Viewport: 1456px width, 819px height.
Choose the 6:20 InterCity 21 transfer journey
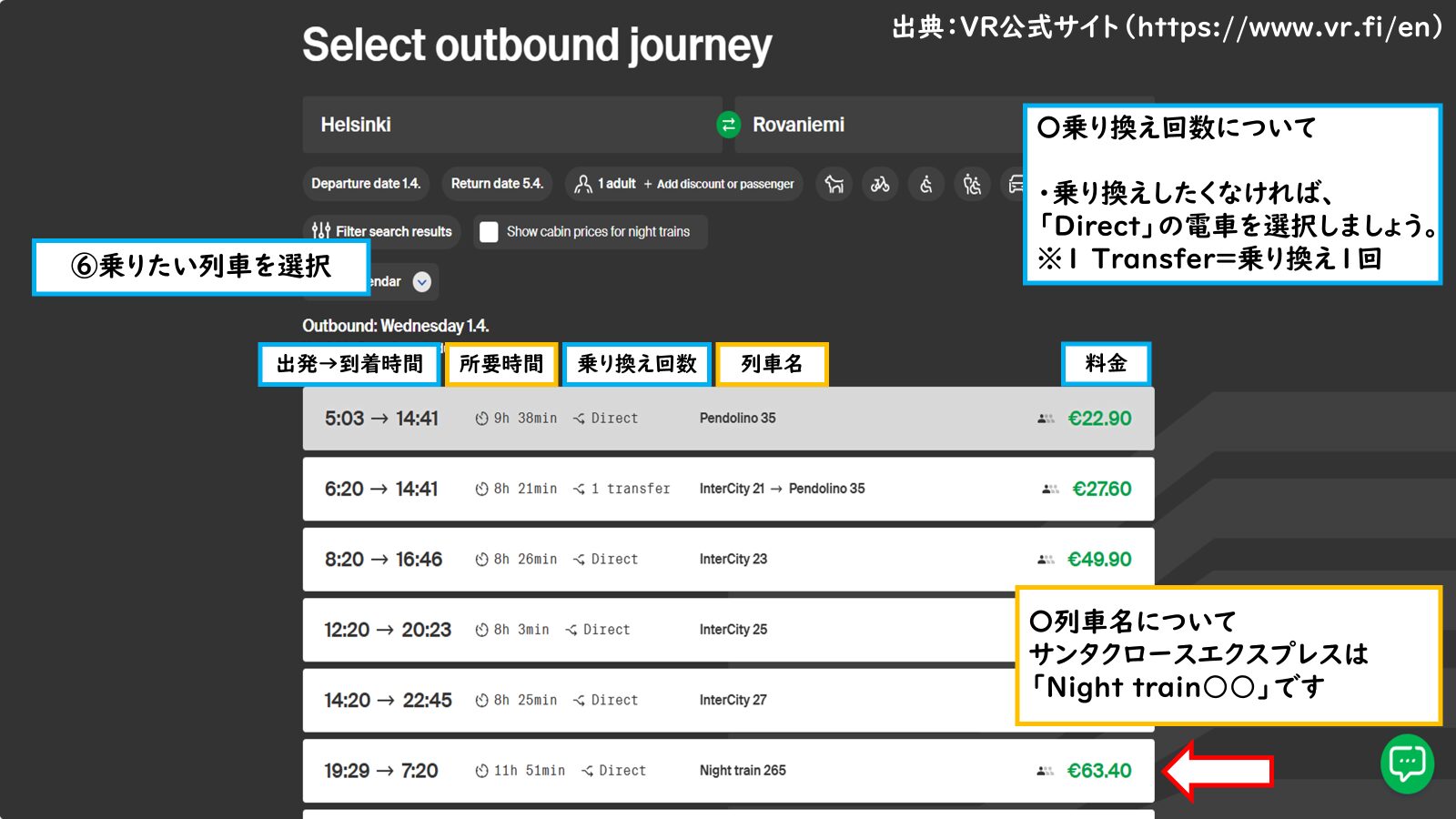tap(728, 489)
